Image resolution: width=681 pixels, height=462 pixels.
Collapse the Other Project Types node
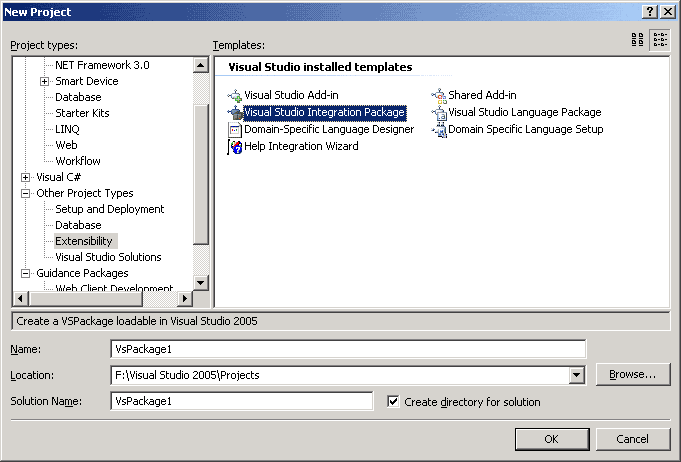25,193
